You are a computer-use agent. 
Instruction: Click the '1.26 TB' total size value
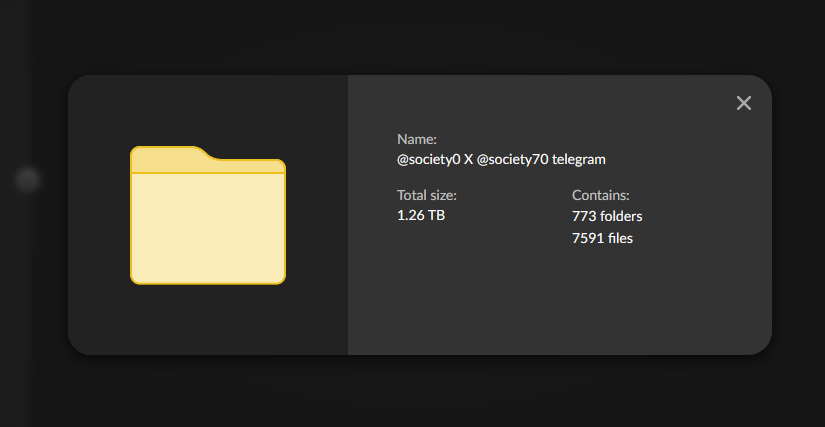pyautogui.click(x=421, y=215)
